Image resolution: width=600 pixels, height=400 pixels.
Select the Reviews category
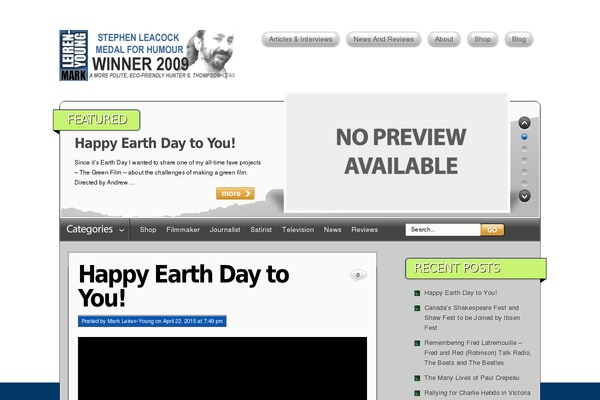pyautogui.click(x=364, y=230)
